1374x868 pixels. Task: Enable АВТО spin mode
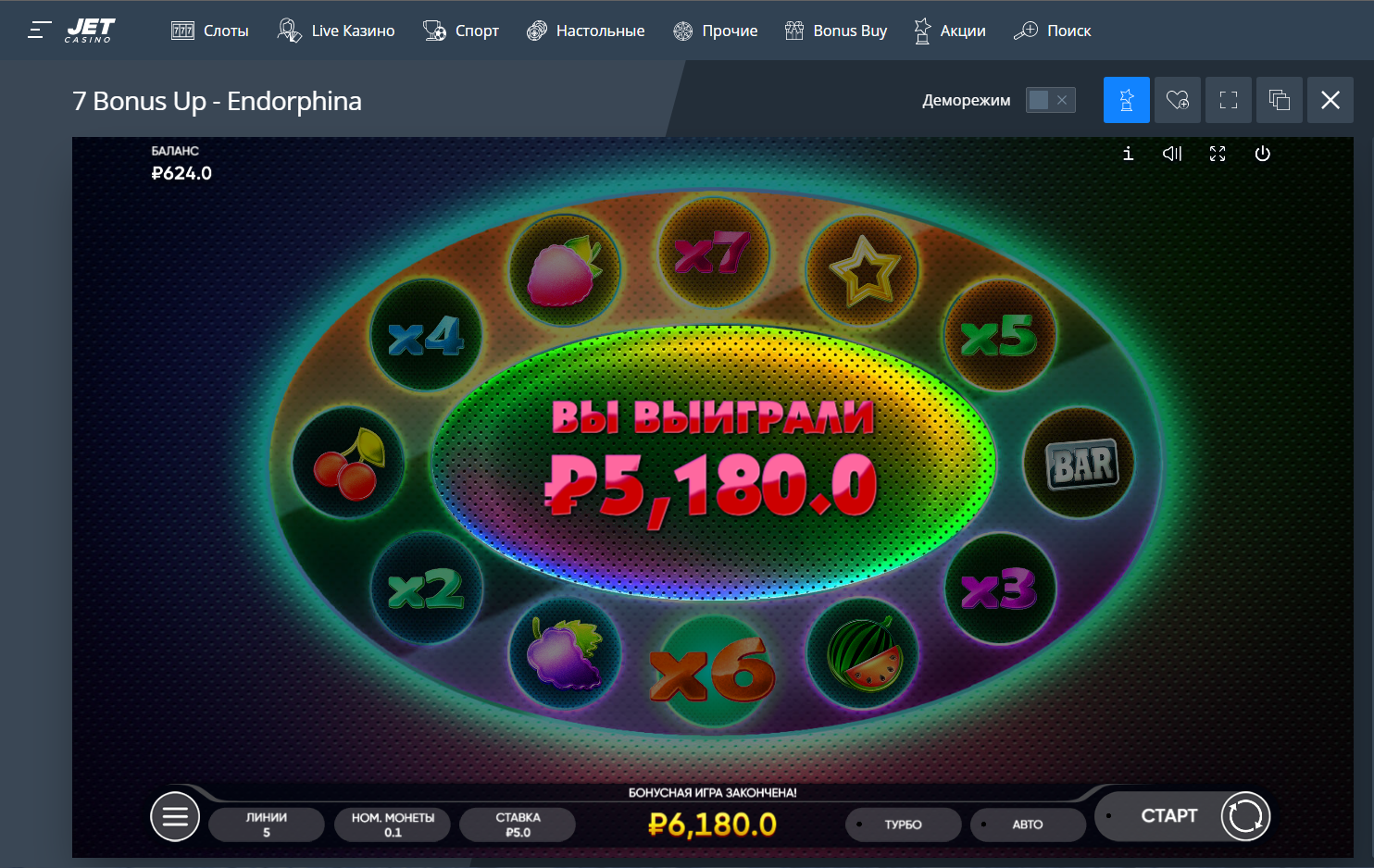tap(1028, 825)
